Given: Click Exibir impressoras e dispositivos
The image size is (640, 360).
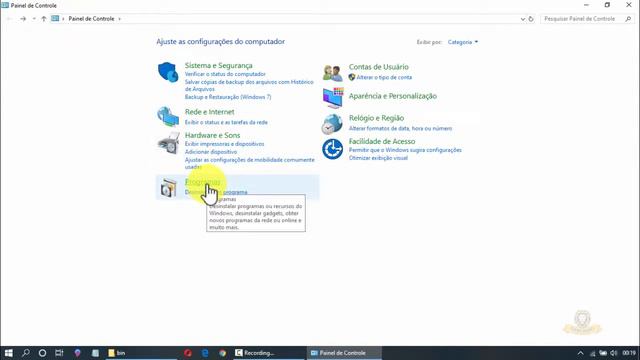Looking at the screenshot, I should (224, 144).
